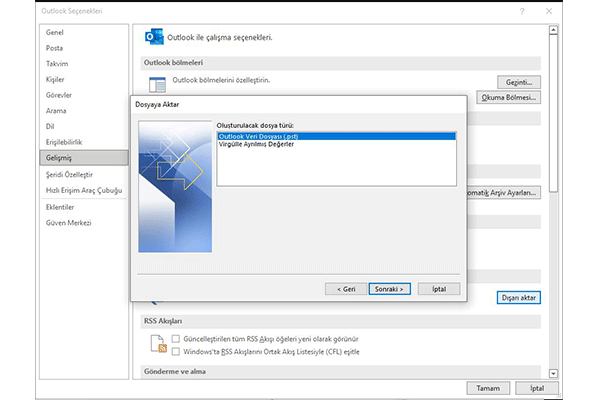Click the scrollbar up arrow
The image size is (600, 400).
(x=553, y=30)
